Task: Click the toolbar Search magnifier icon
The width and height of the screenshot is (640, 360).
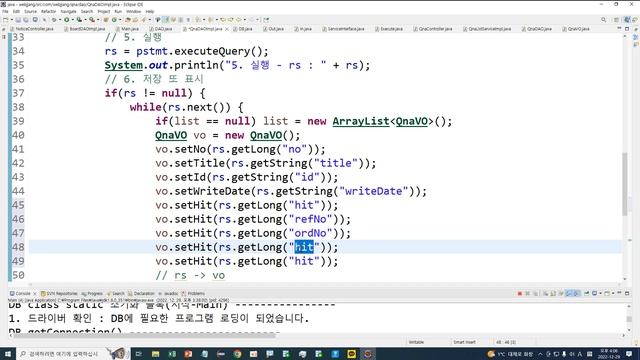Action: point(603,20)
